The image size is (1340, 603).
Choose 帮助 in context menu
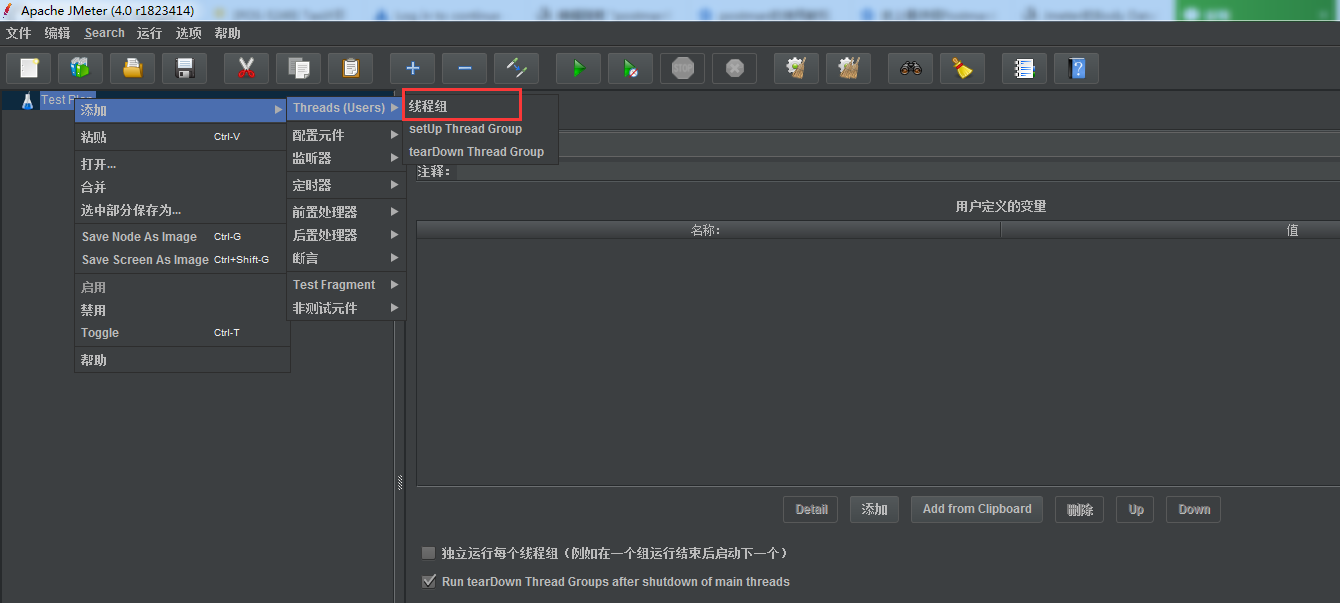(182, 360)
